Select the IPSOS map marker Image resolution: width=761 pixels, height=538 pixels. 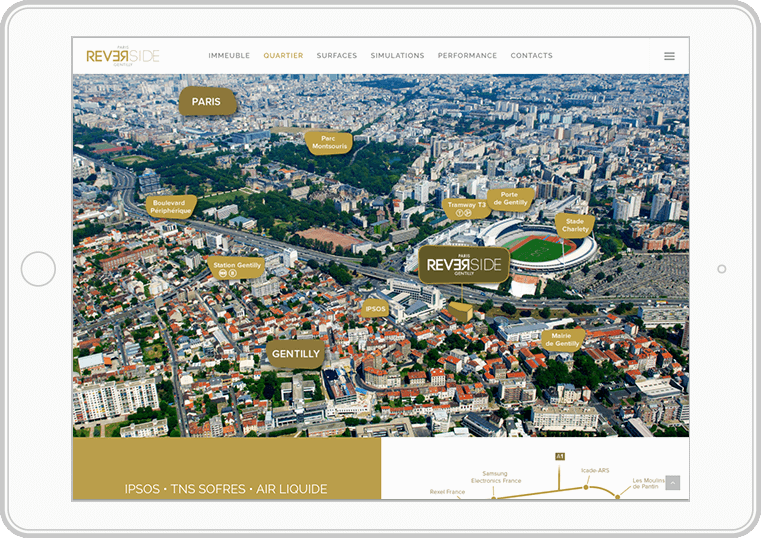[x=375, y=309]
